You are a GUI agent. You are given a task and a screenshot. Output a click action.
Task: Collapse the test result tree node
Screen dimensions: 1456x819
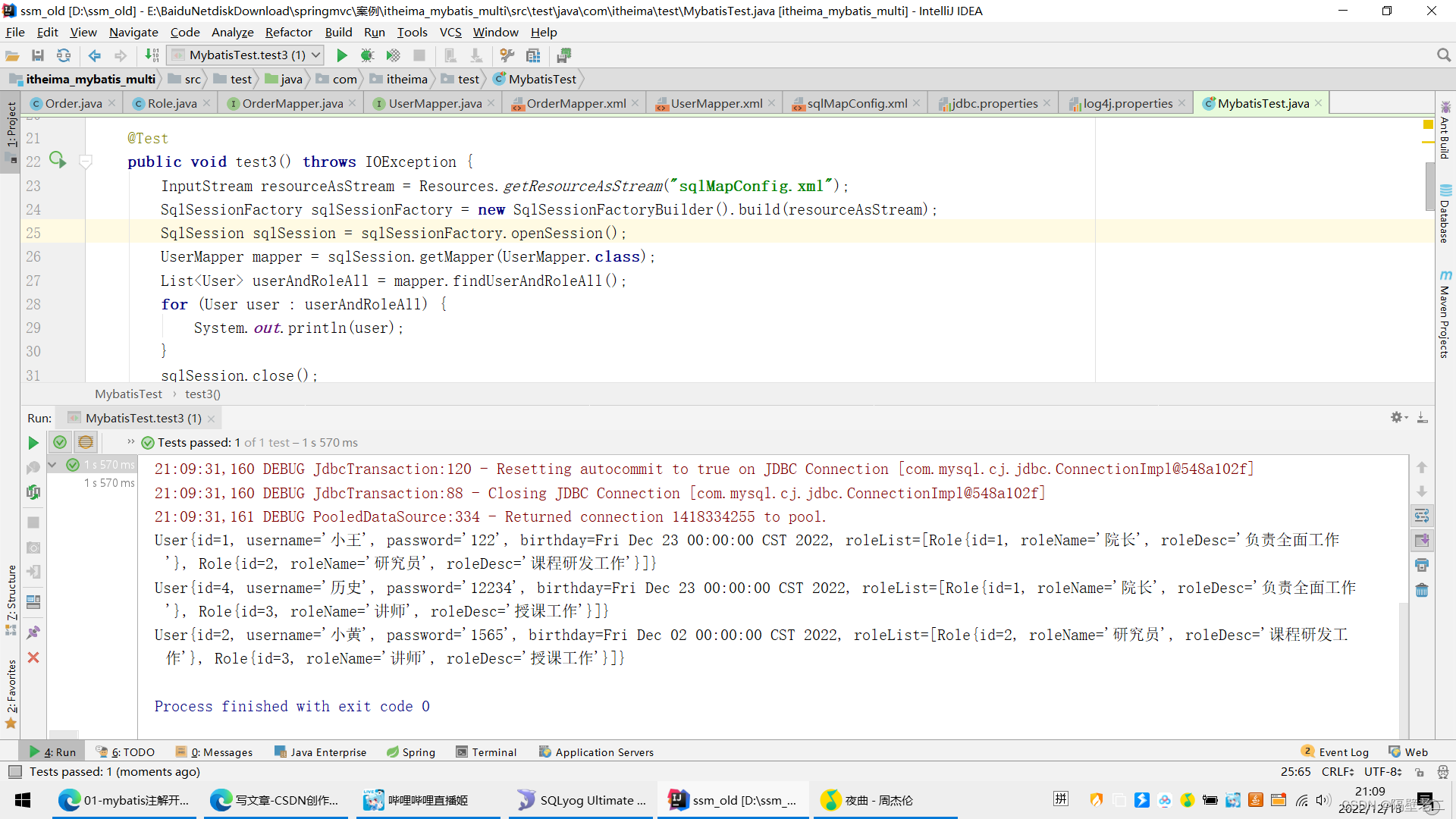(52, 464)
